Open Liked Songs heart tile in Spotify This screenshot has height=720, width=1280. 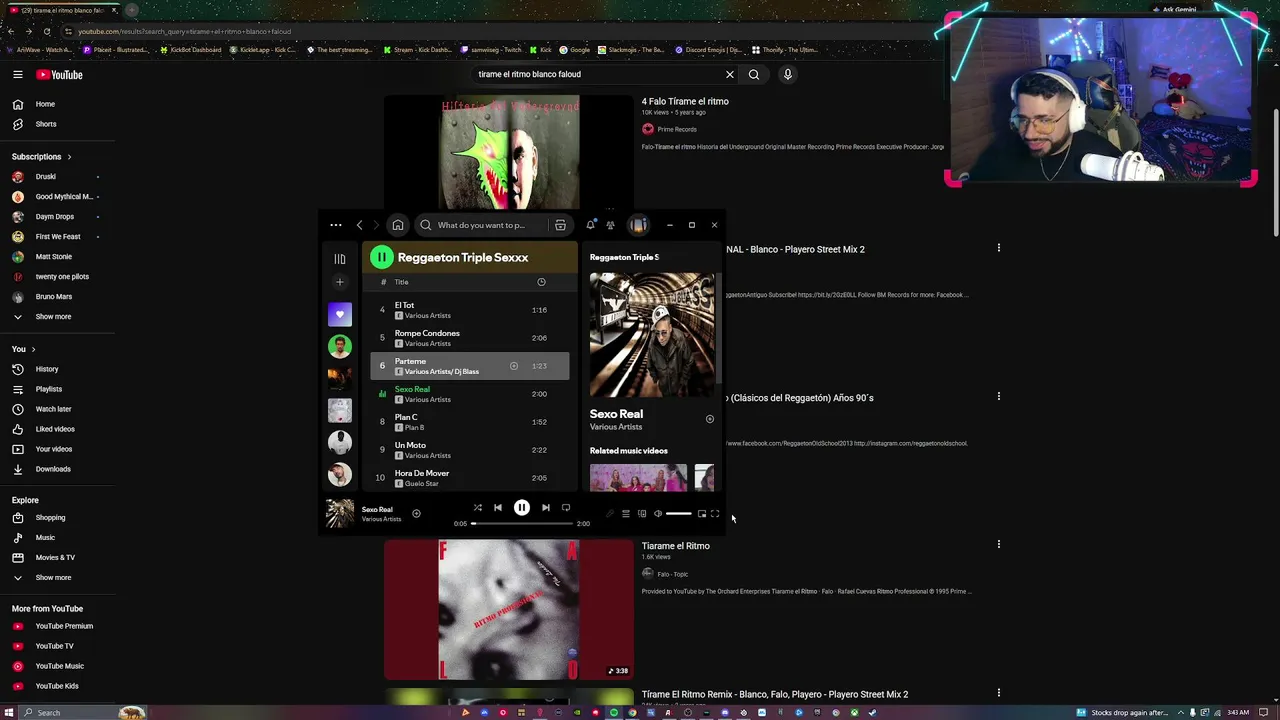click(340, 315)
